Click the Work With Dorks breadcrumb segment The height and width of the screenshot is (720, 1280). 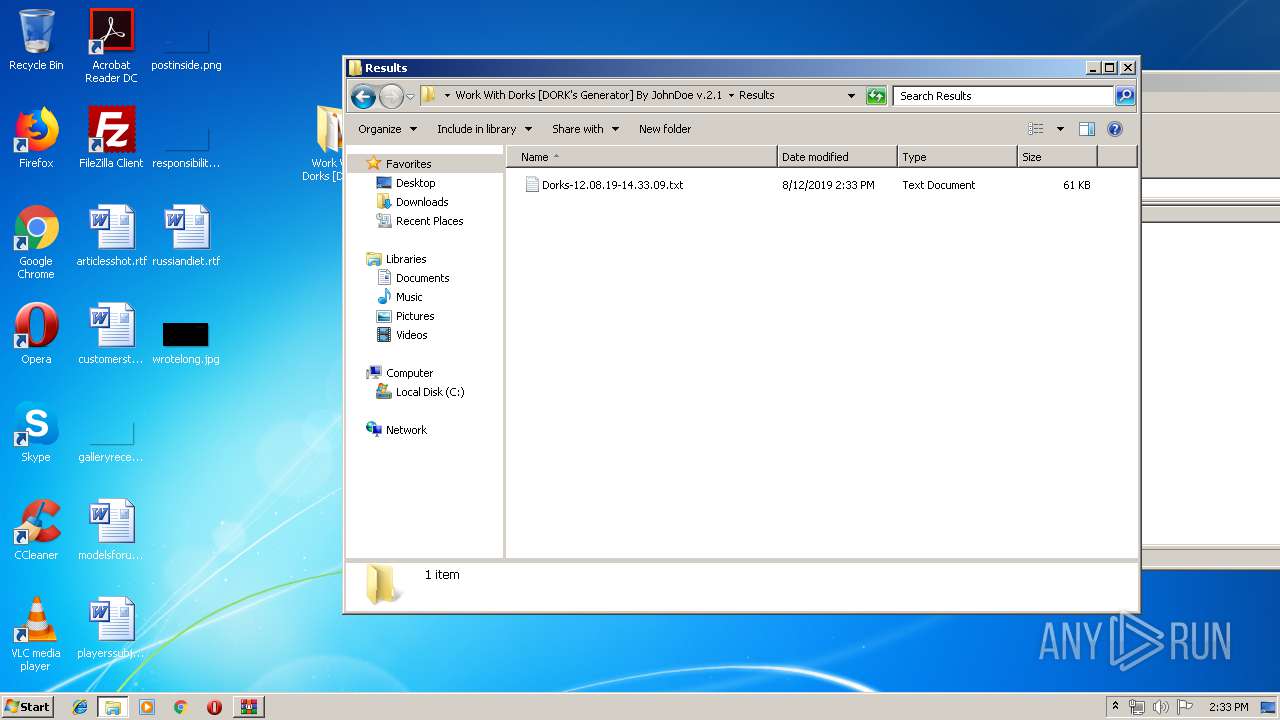pyautogui.click(x=588, y=96)
